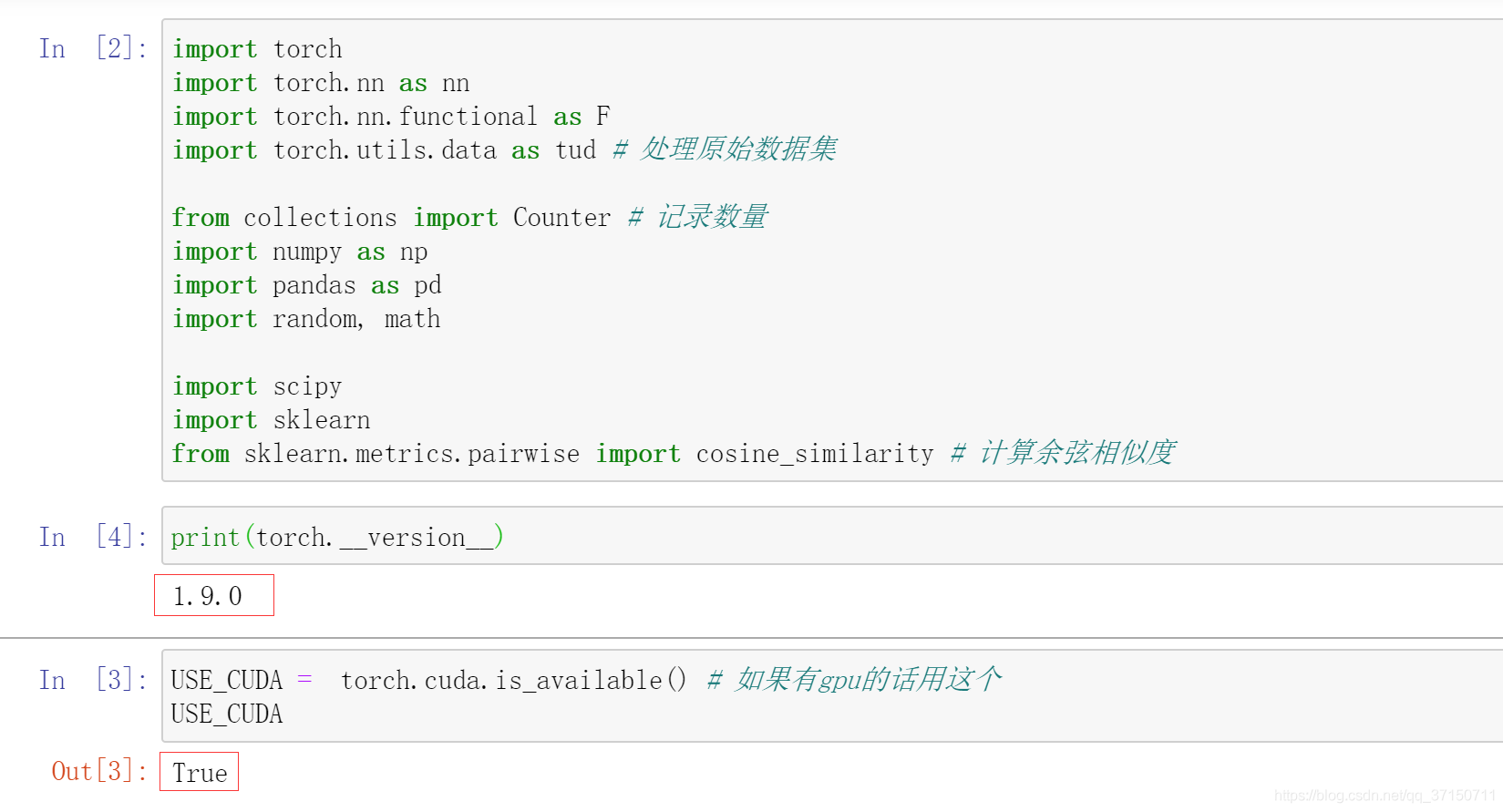1503x812 pixels.
Task: Click the Out[3] output prompt
Action: tap(98, 772)
